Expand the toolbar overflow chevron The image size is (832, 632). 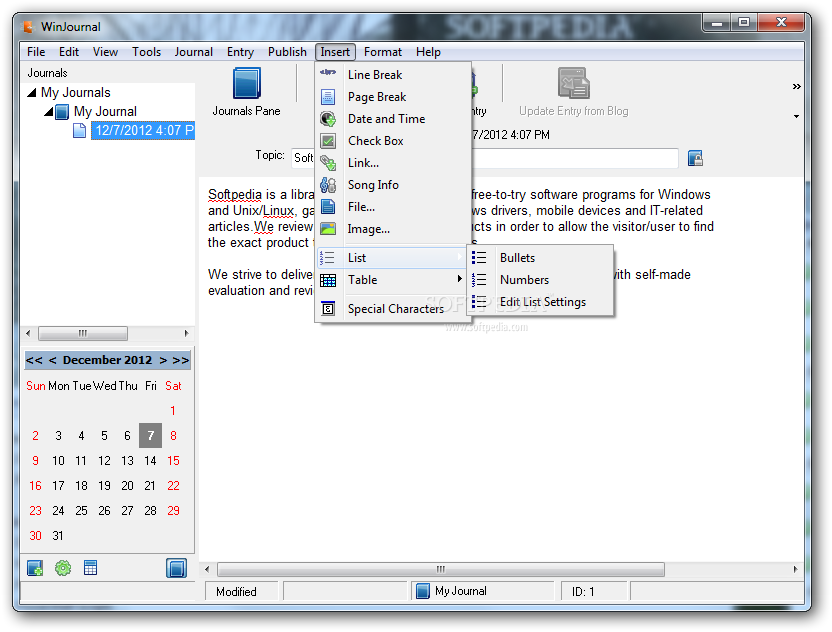pos(796,86)
